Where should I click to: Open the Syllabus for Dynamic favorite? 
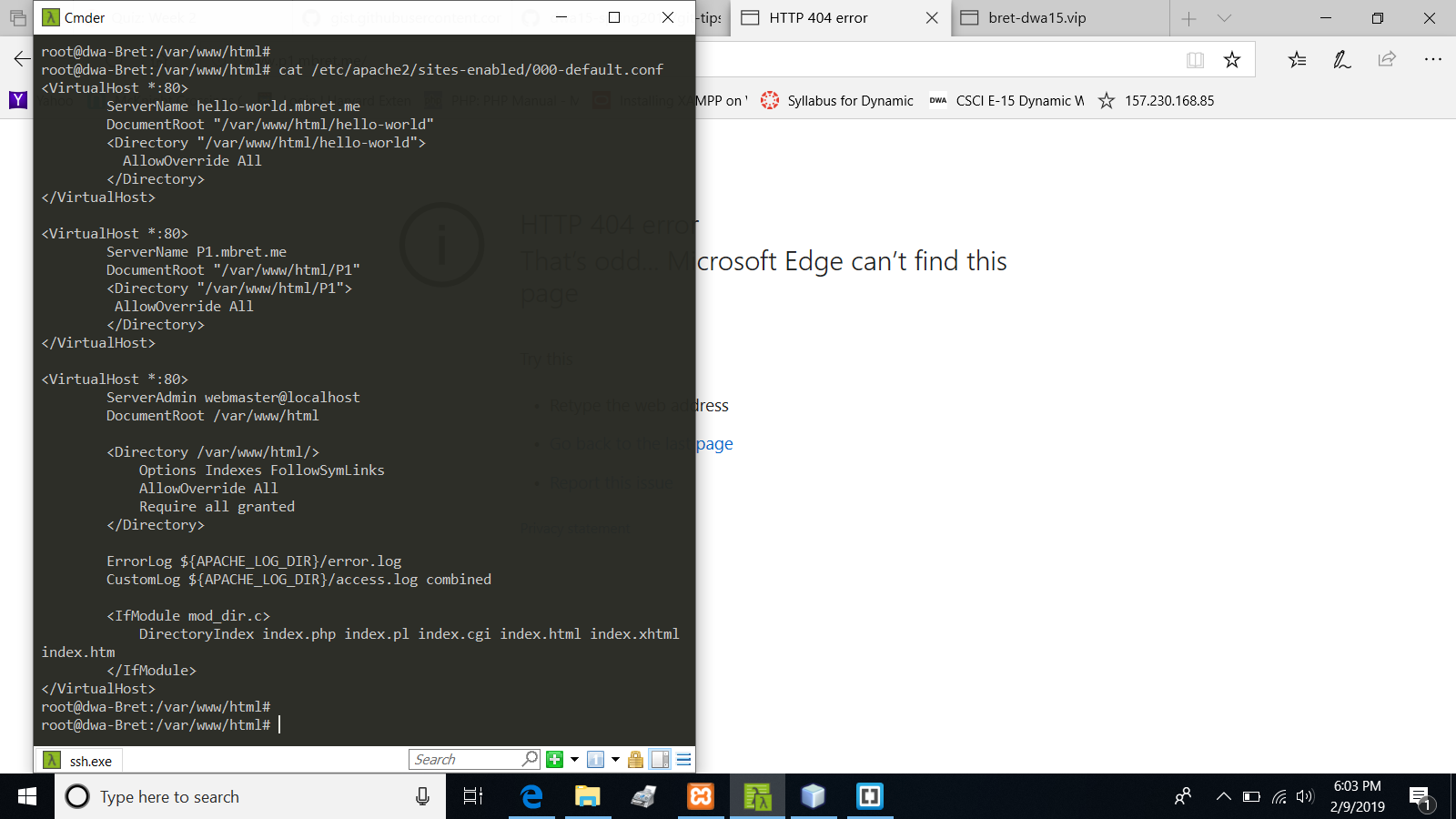click(837, 100)
